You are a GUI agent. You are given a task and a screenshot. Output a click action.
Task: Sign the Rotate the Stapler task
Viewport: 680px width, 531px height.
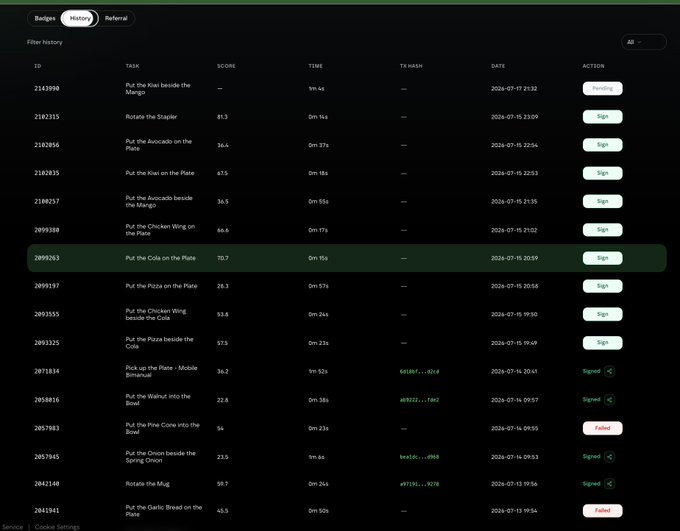coord(602,117)
